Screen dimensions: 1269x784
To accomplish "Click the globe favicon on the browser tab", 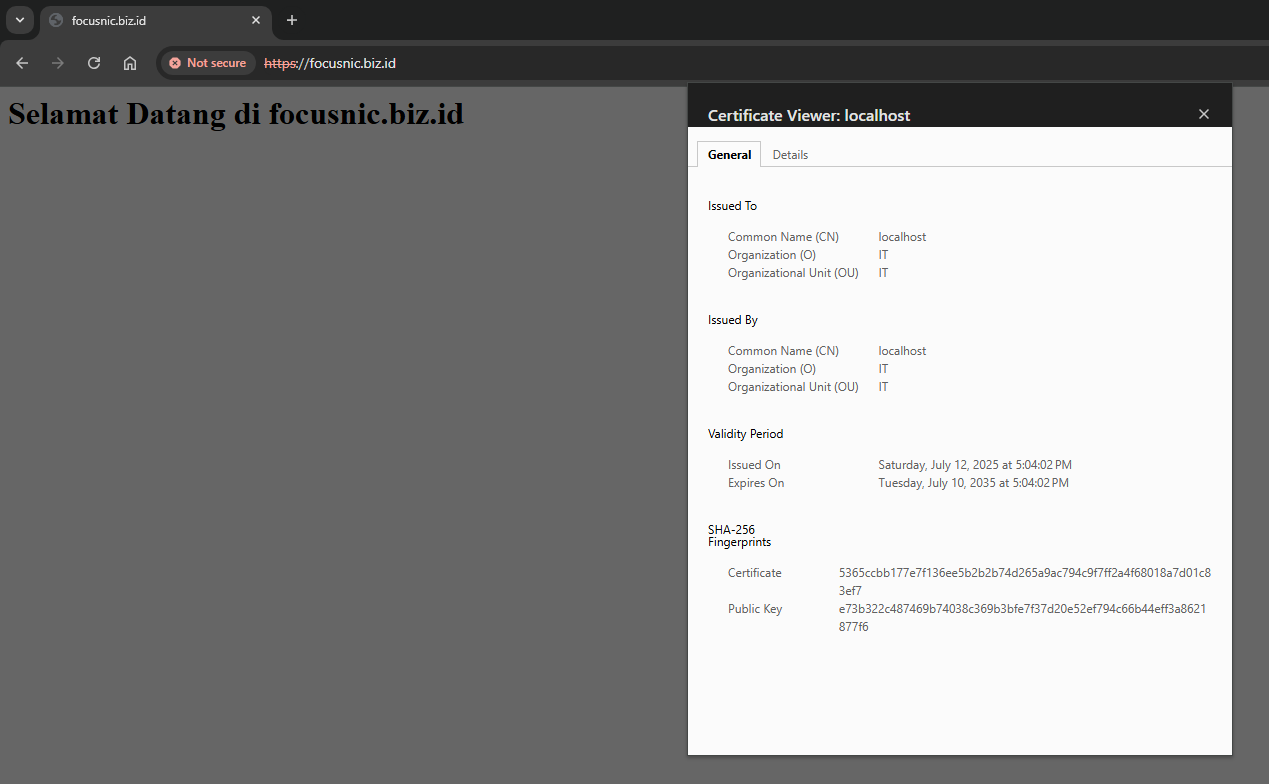I will tap(56, 20).
